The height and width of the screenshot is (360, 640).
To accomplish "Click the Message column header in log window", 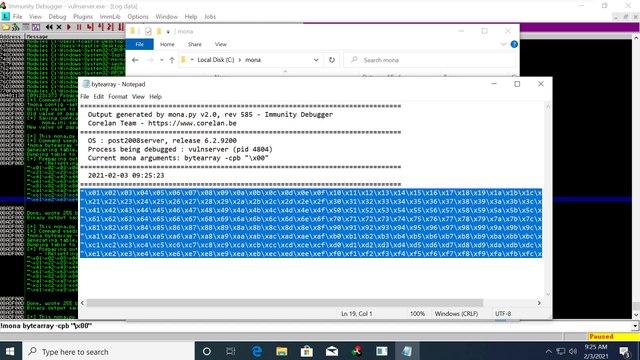I will (38, 37).
